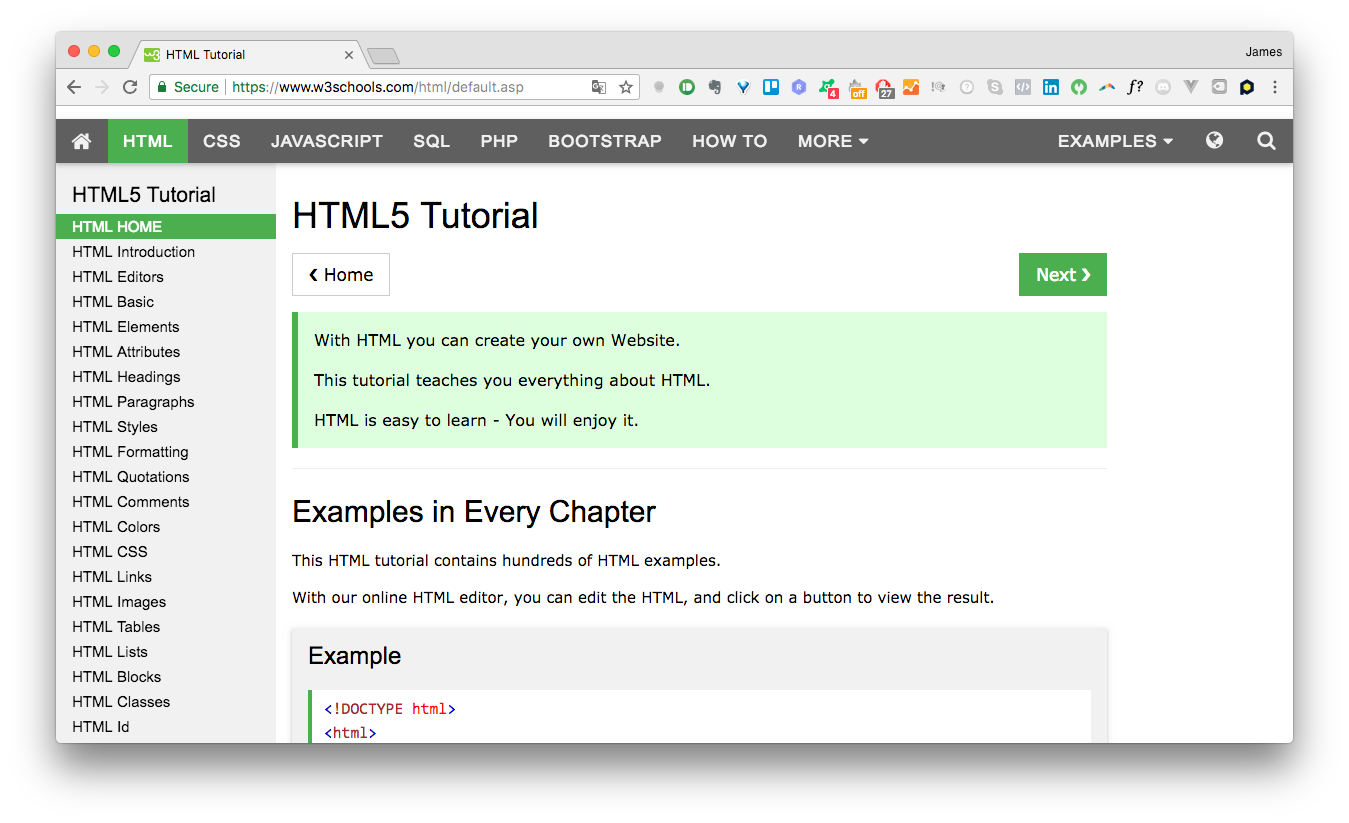This screenshot has height=823, width=1349.
Task: Click the LinkedIn extension icon
Action: tap(1050, 87)
